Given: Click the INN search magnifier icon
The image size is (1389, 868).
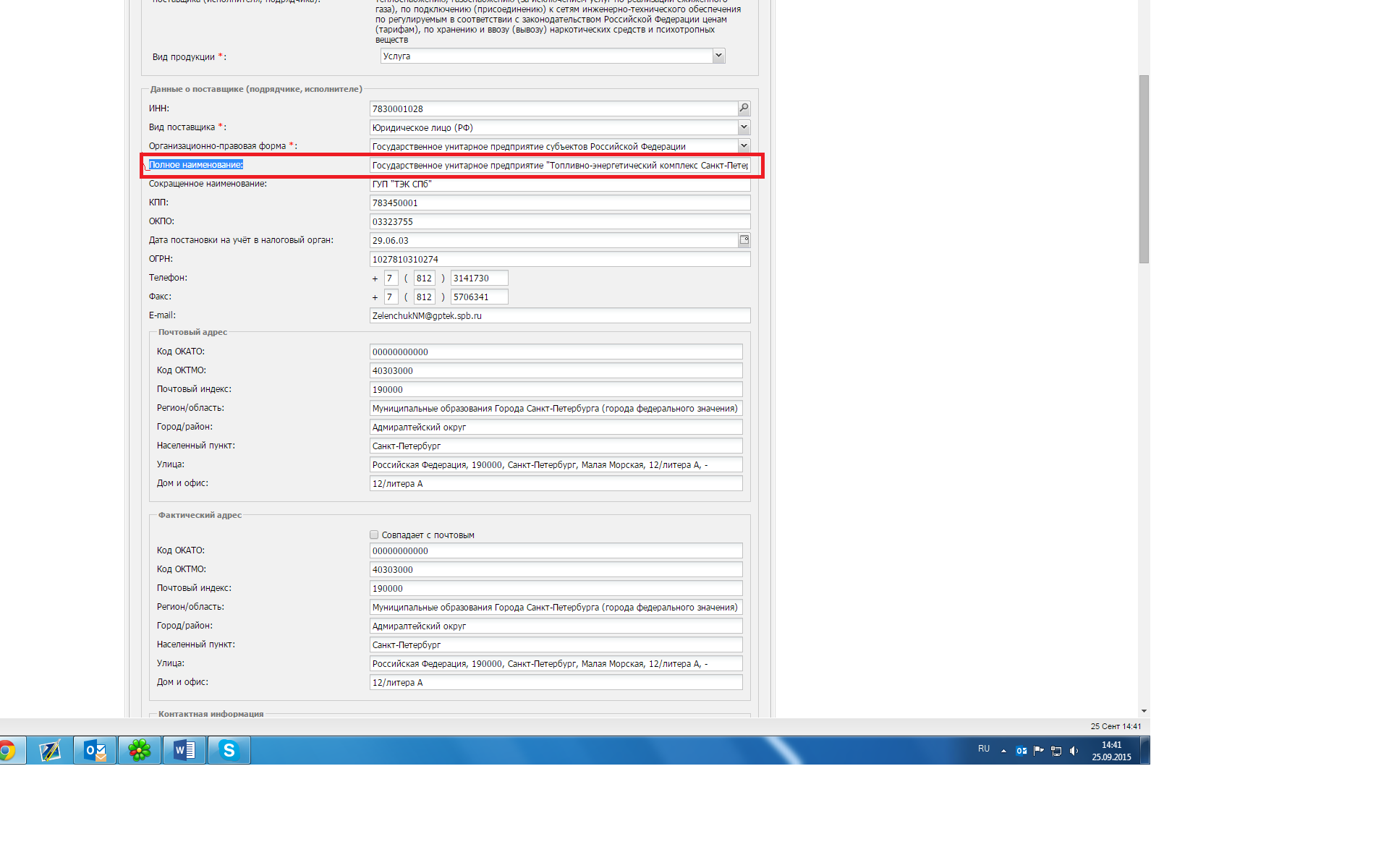Looking at the screenshot, I should coord(744,109).
